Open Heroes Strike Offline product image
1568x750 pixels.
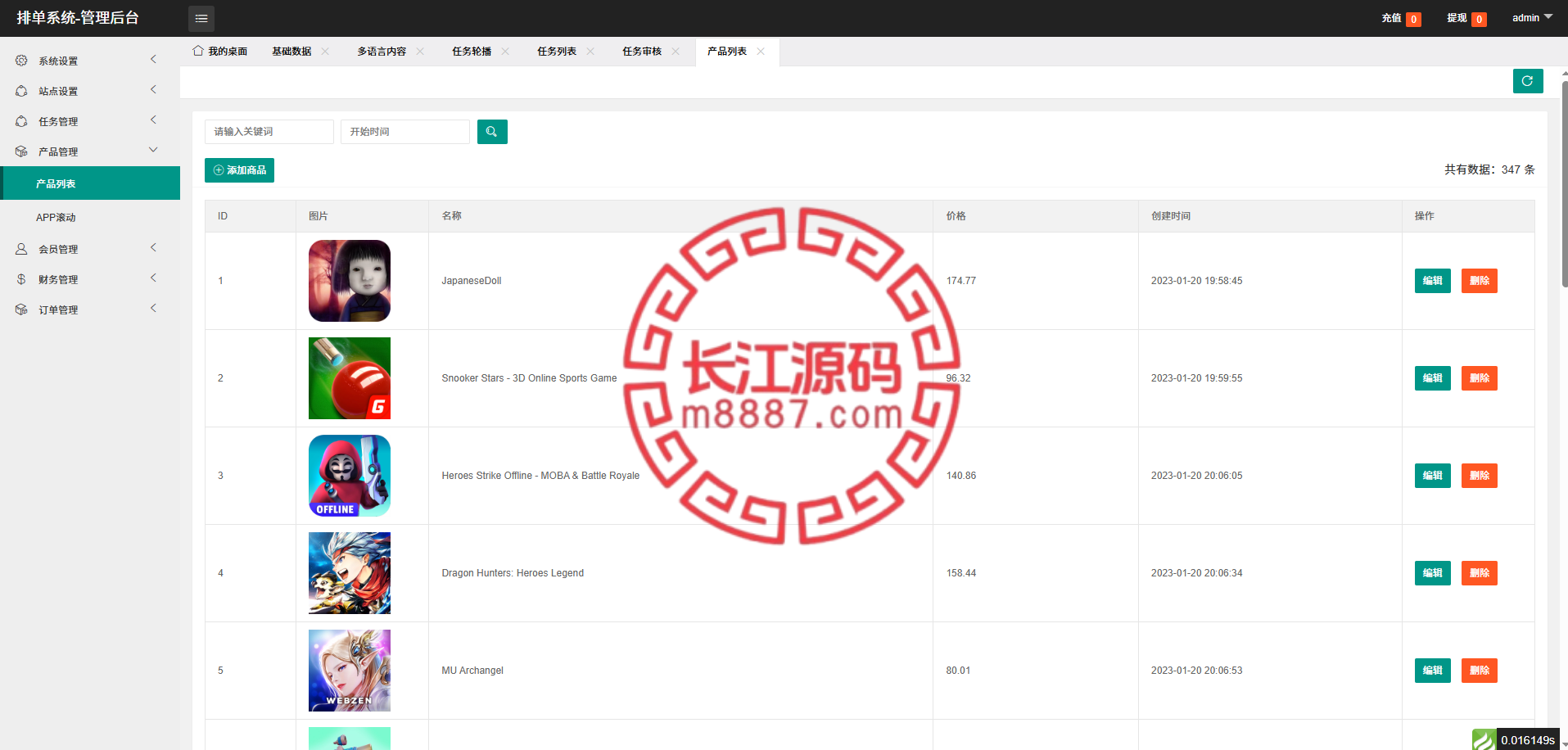[x=350, y=476]
